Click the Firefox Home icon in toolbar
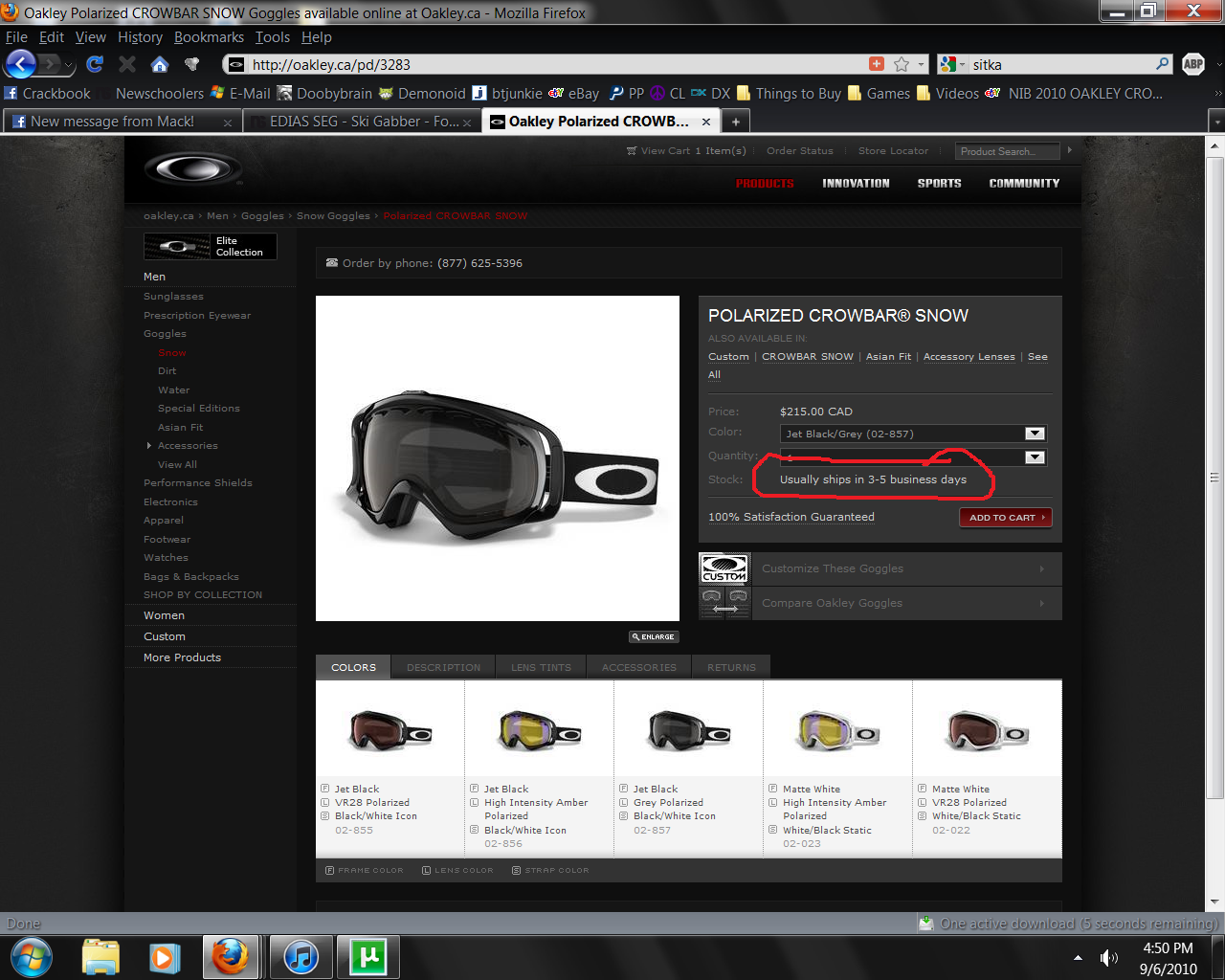This screenshot has width=1225, height=980. pyautogui.click(x=160, y=64)
